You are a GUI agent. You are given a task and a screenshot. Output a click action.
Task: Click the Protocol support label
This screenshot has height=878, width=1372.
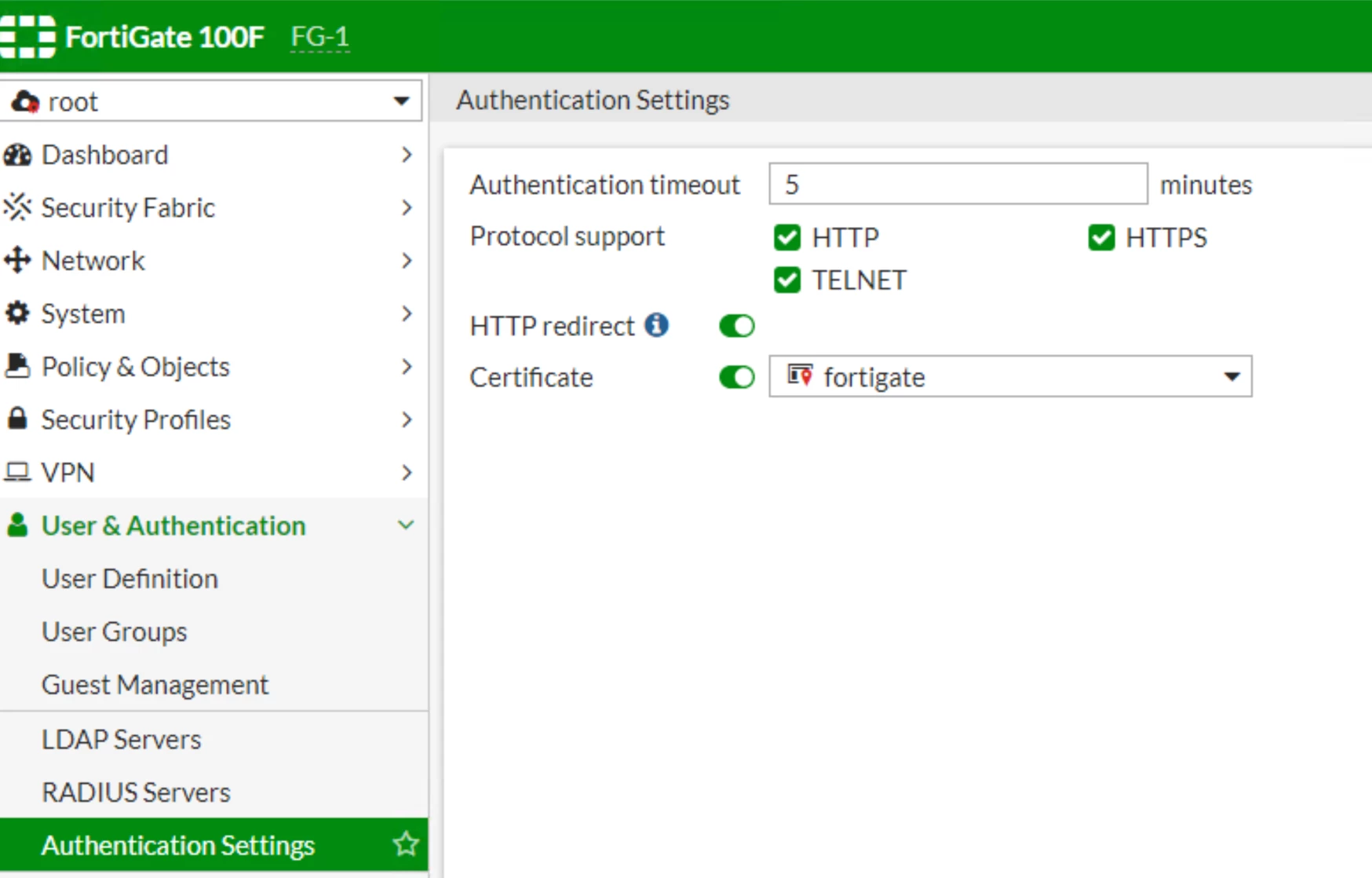tap(567, 236)
